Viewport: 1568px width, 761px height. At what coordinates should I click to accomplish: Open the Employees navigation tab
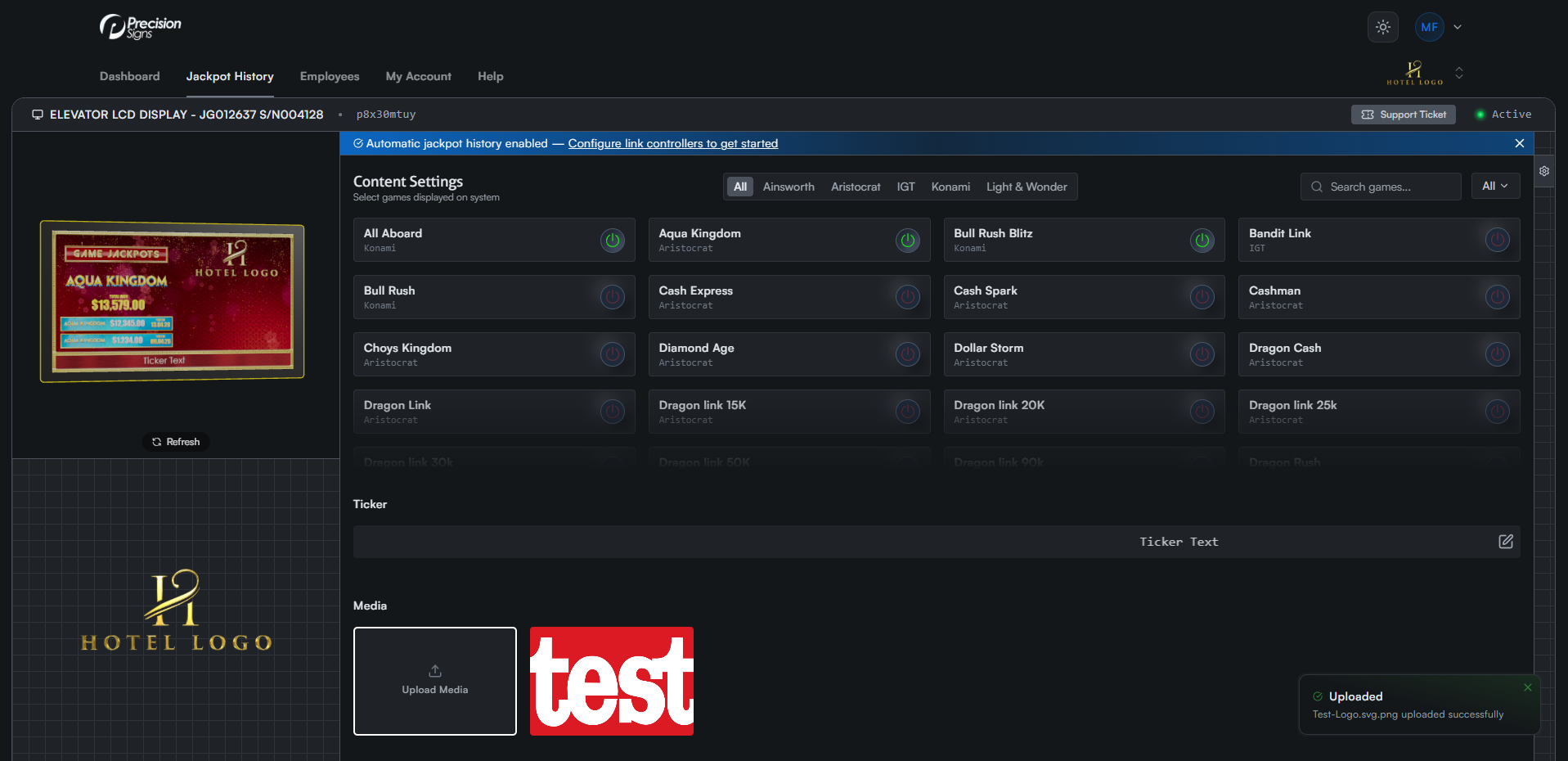click(329, 76)
